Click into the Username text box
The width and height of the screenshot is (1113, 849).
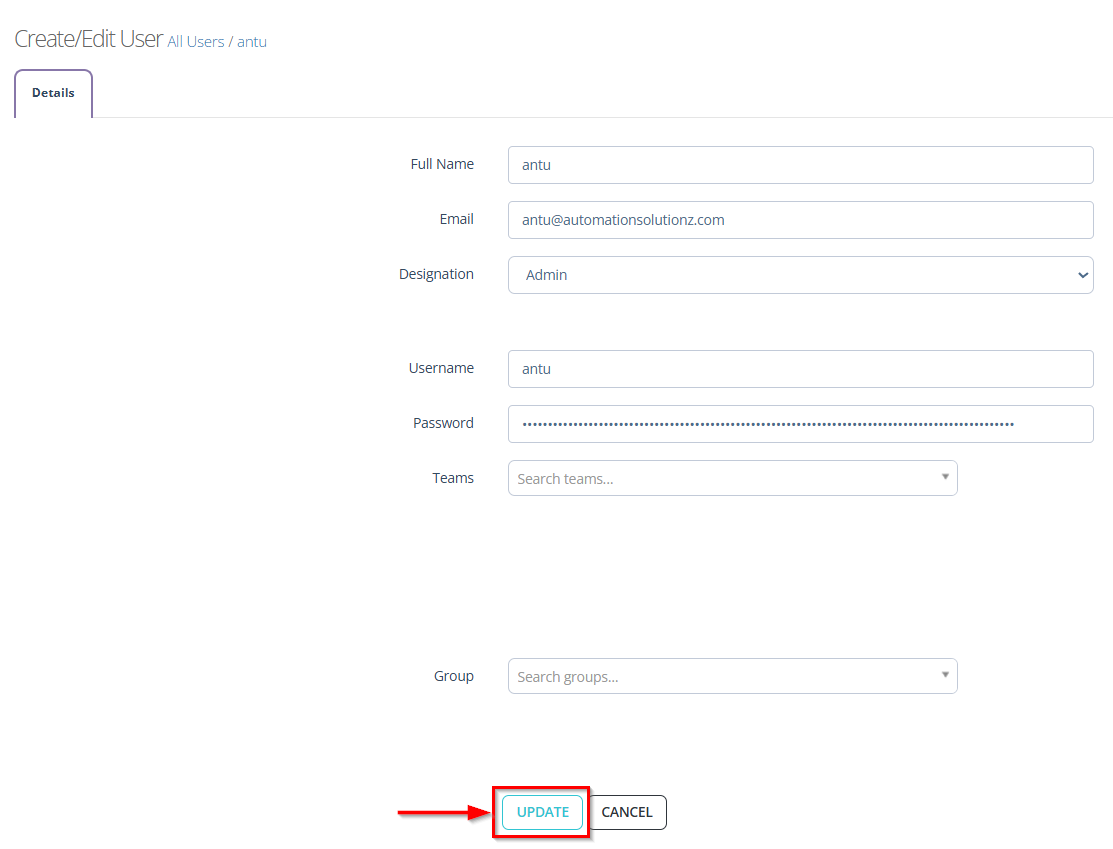tap(800, 369)
